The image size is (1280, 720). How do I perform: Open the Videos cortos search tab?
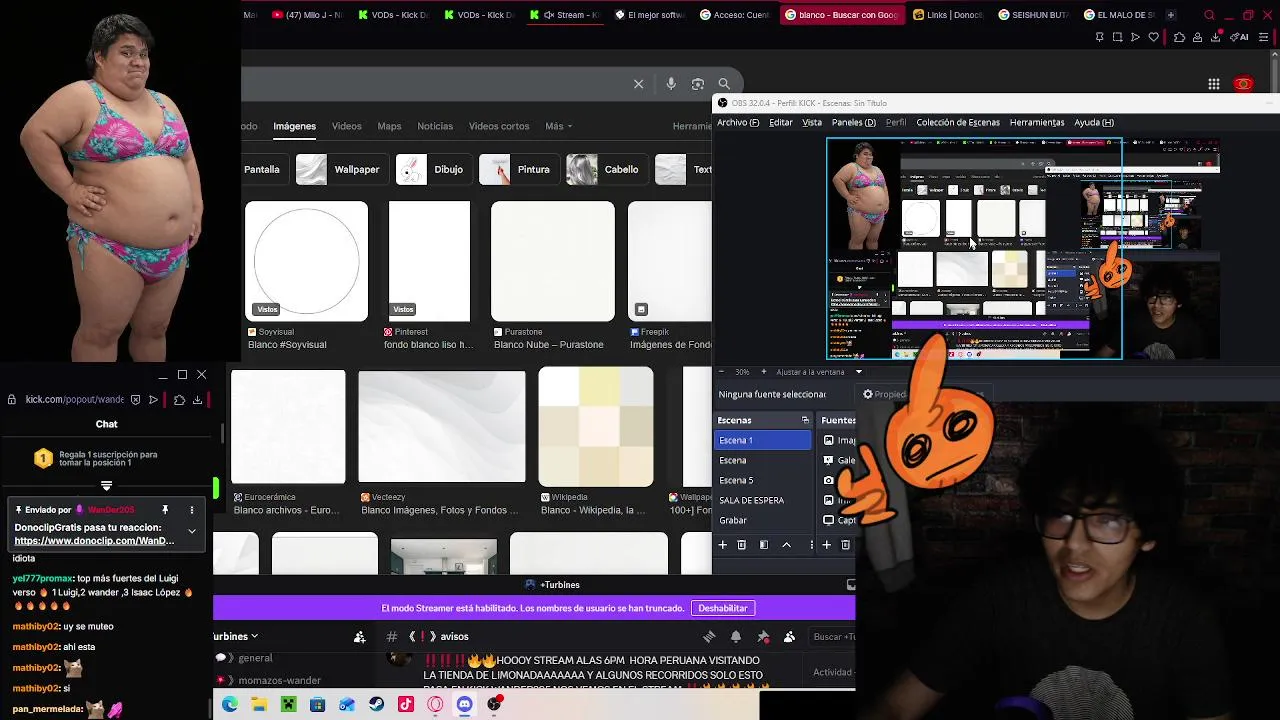point(499,126)
